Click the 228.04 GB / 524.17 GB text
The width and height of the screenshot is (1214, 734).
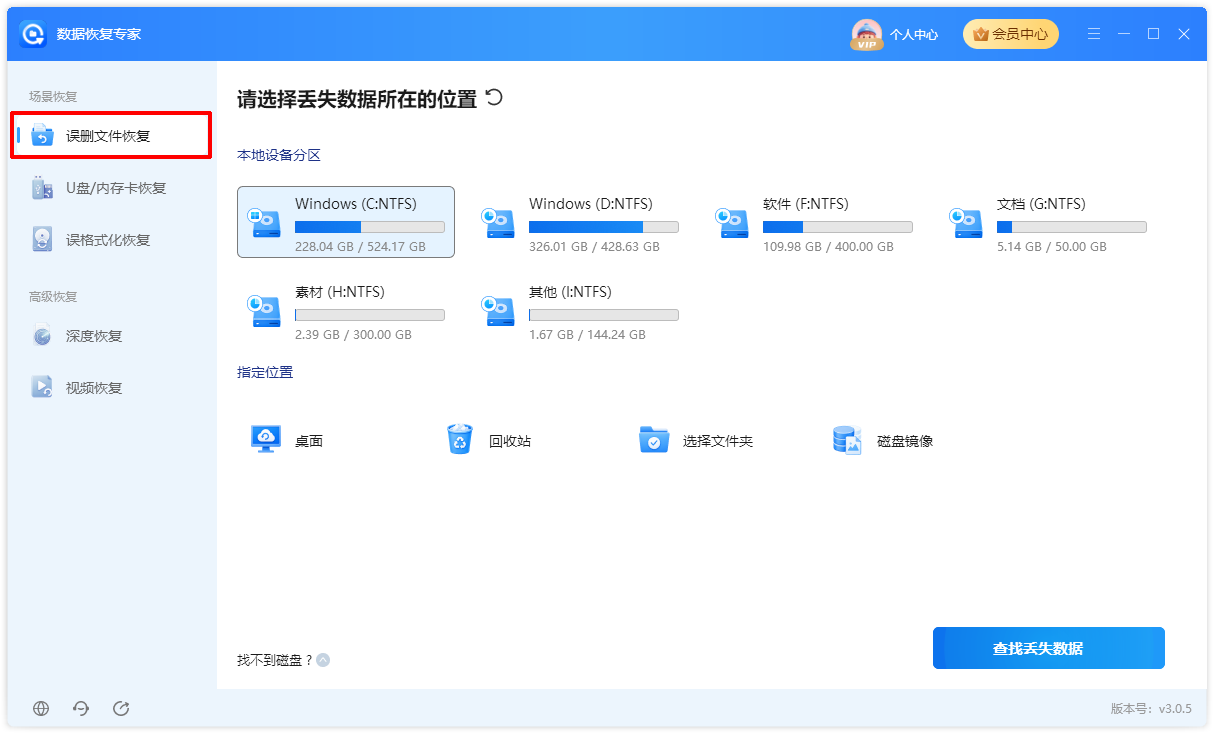360,247
